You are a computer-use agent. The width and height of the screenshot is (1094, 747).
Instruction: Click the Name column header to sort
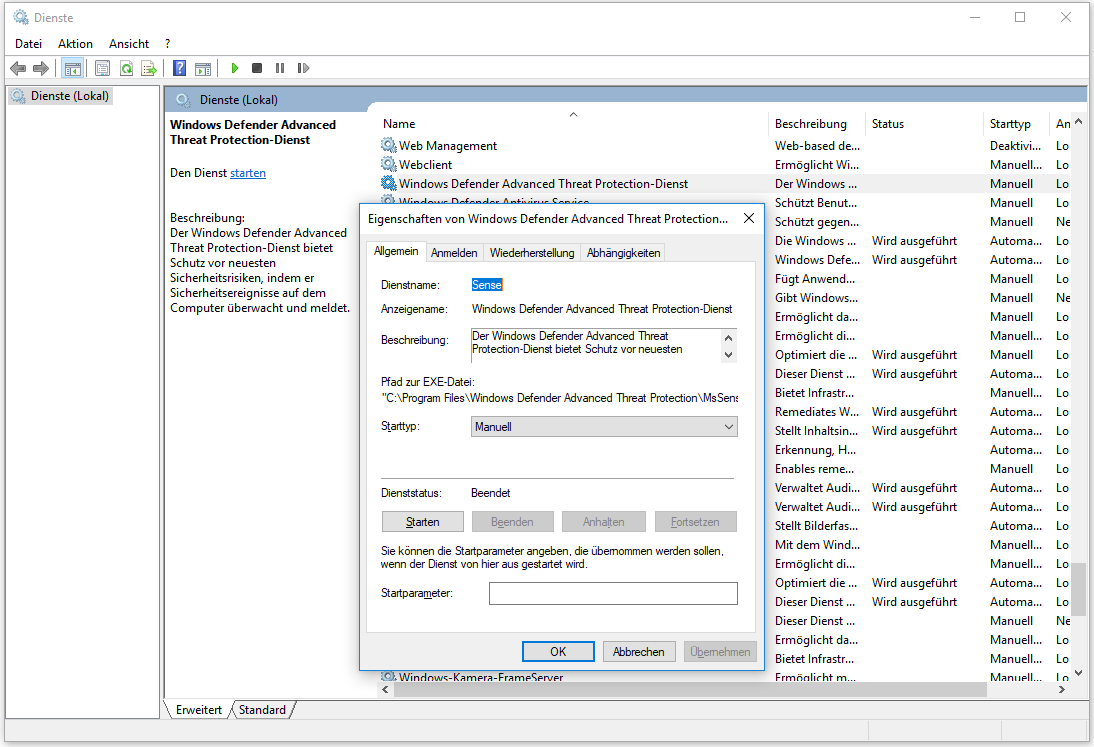399,124
